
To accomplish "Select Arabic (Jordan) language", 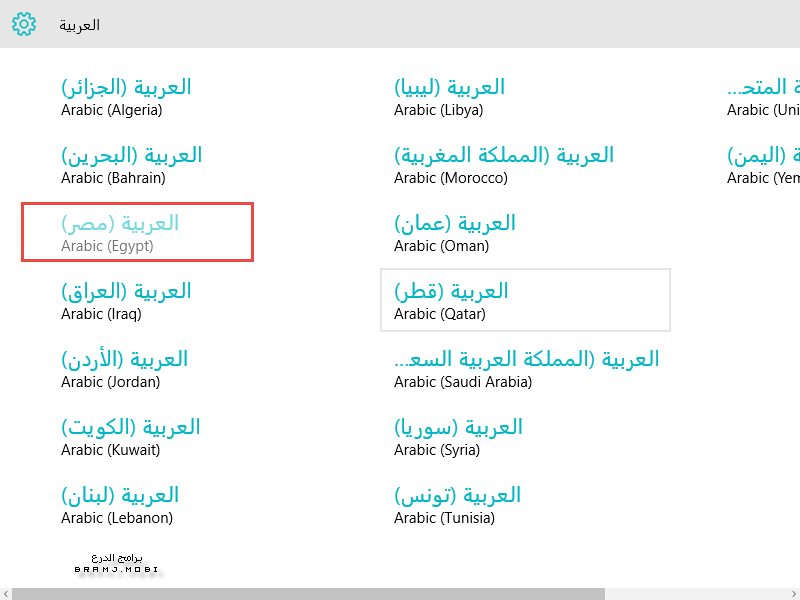I will coord(125,369).
